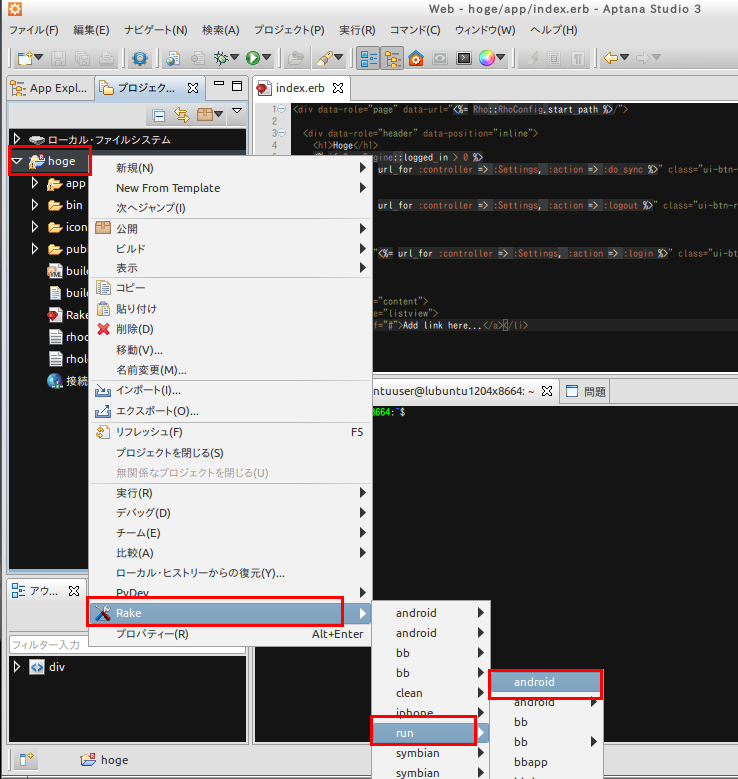Viewport: 738px width, 779px height.
Task: Toggle first list-view toolbar button
Action: (x=369, y=58)
